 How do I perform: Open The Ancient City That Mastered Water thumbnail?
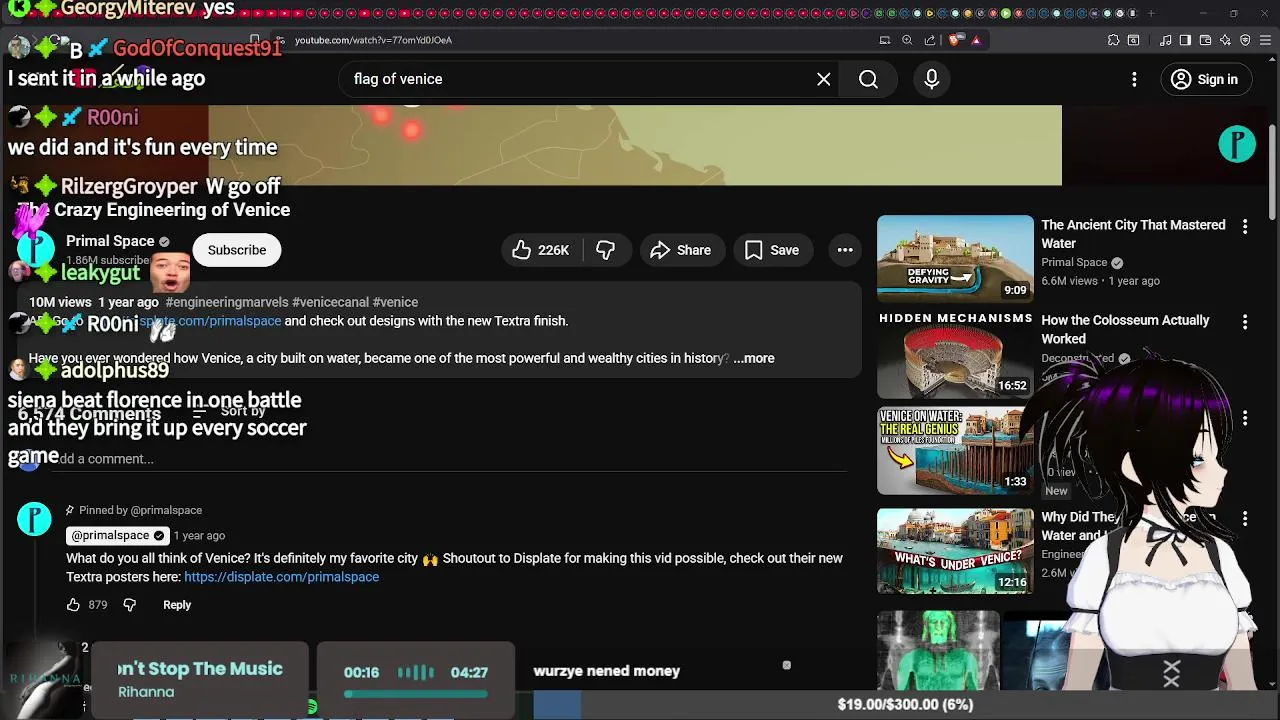[955, 259]
